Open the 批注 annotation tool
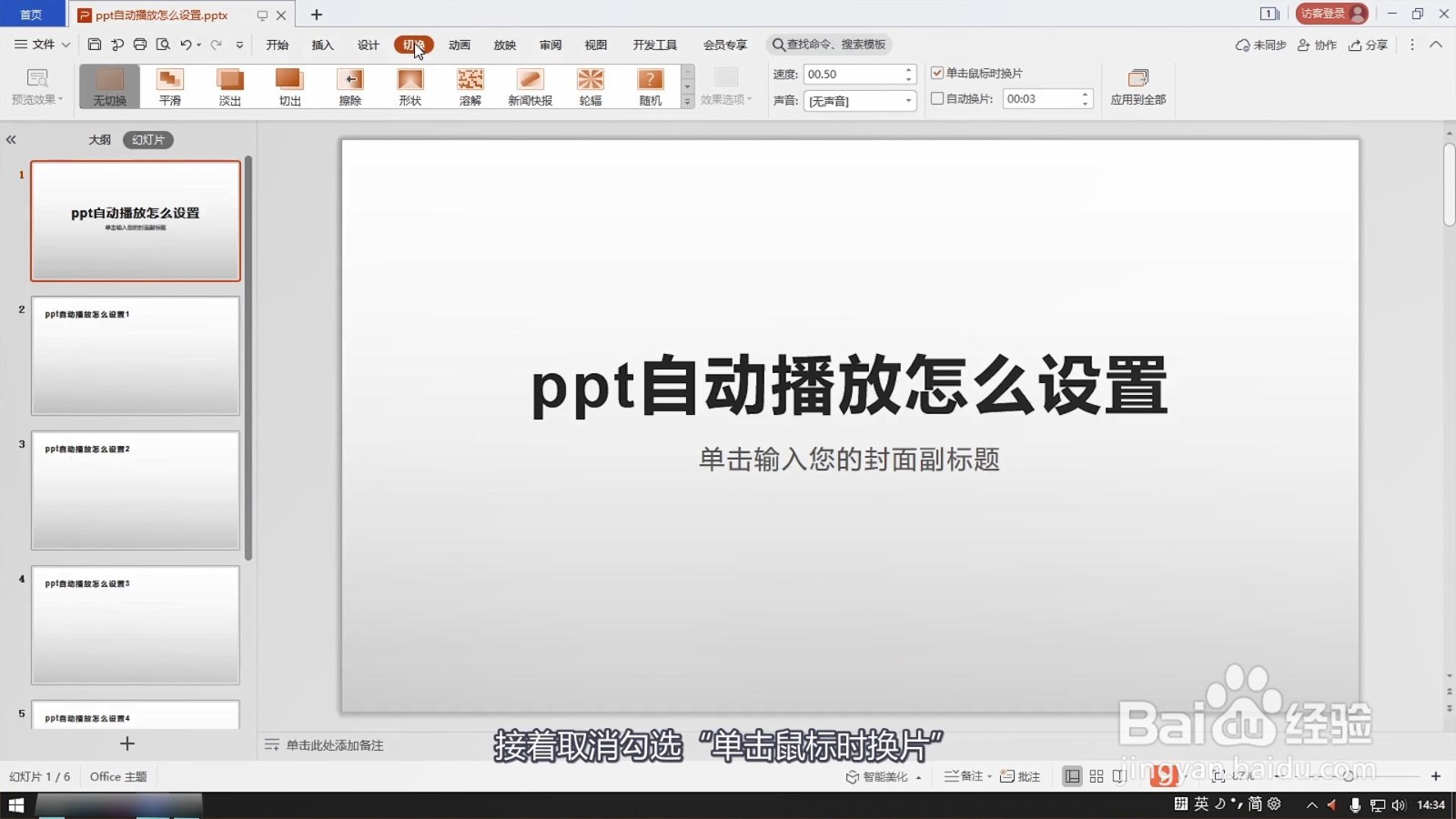 tap(1021, 775)
